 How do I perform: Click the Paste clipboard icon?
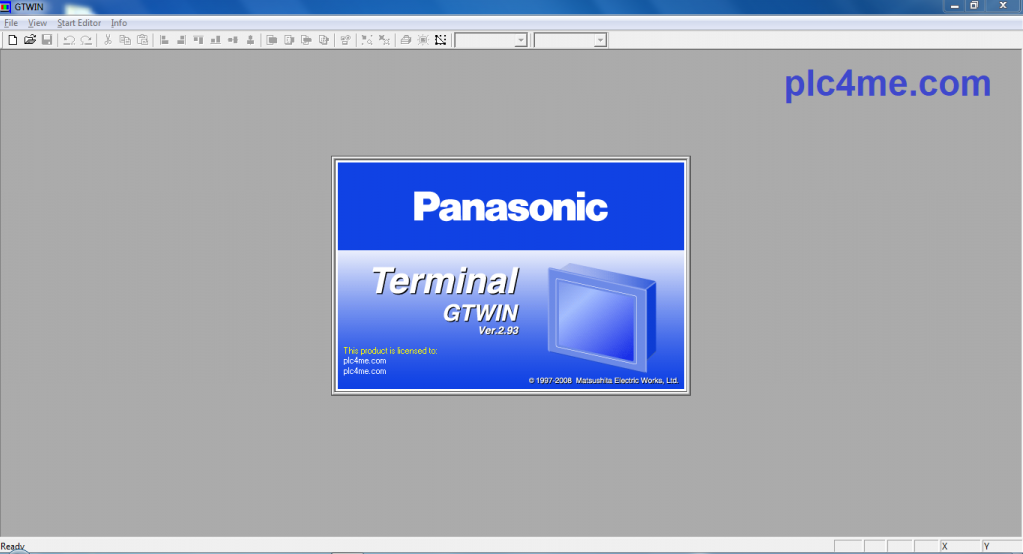coord(142,40)
